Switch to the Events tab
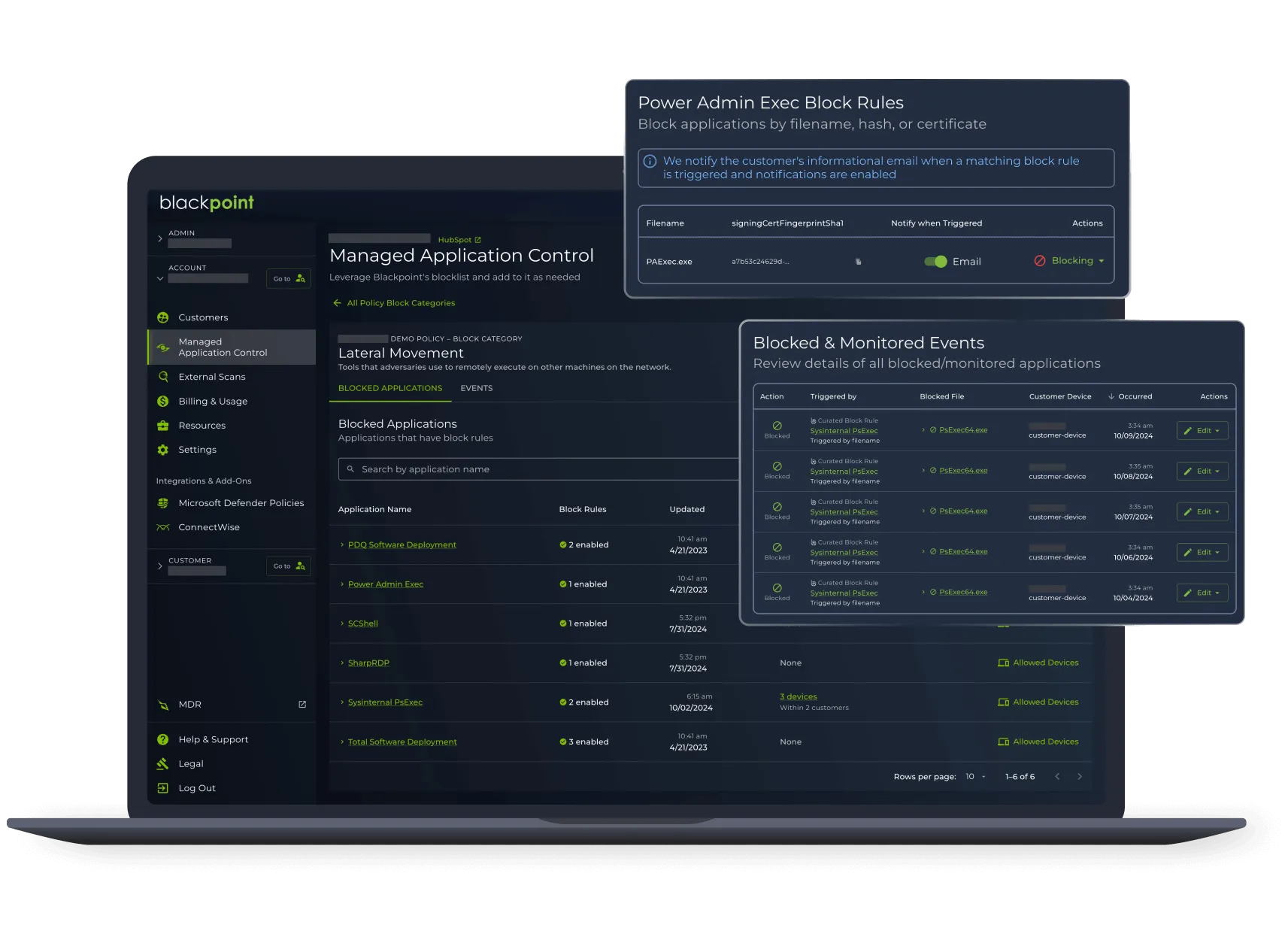This screenshot has height=925, width=1288. [x=476, y=388]
